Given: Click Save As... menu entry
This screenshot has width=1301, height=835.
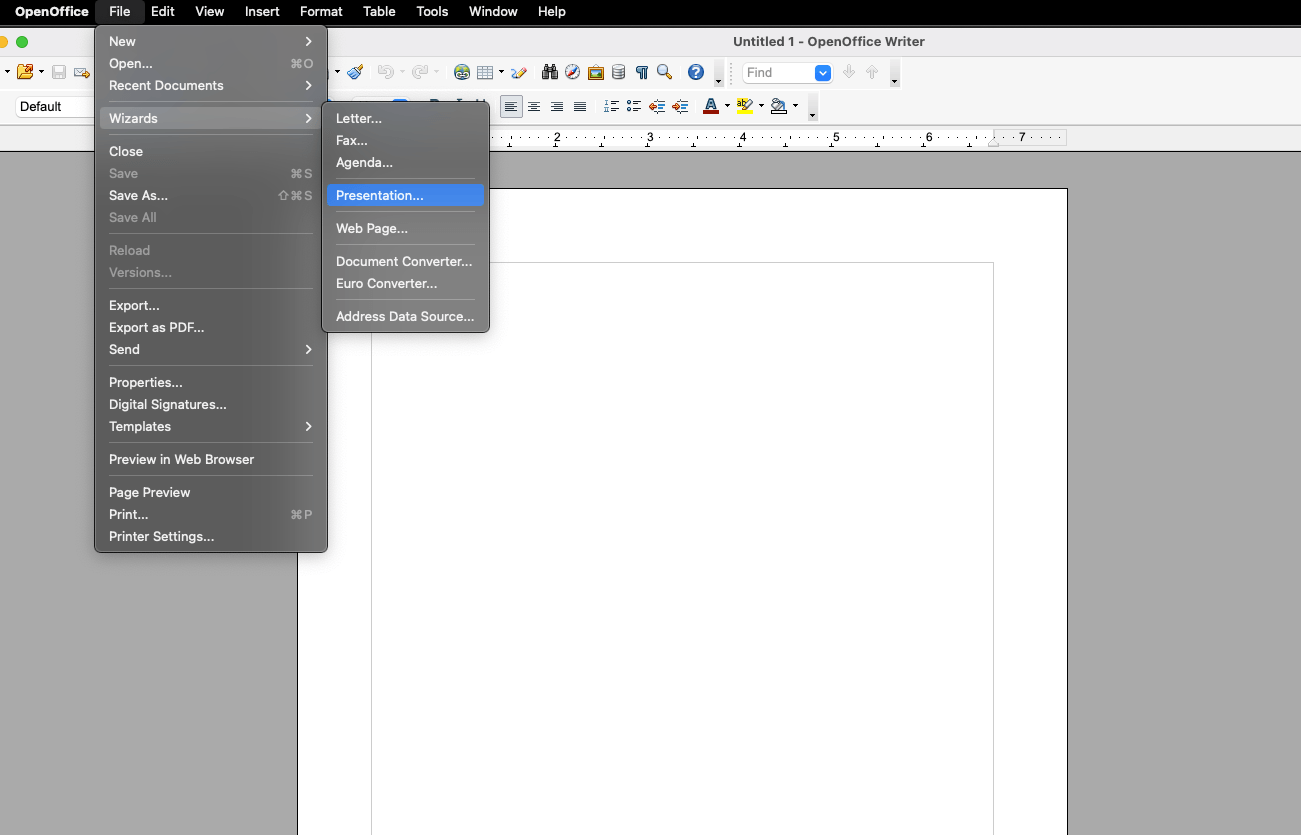Looking at the screenshot, I should click(211, 195).
